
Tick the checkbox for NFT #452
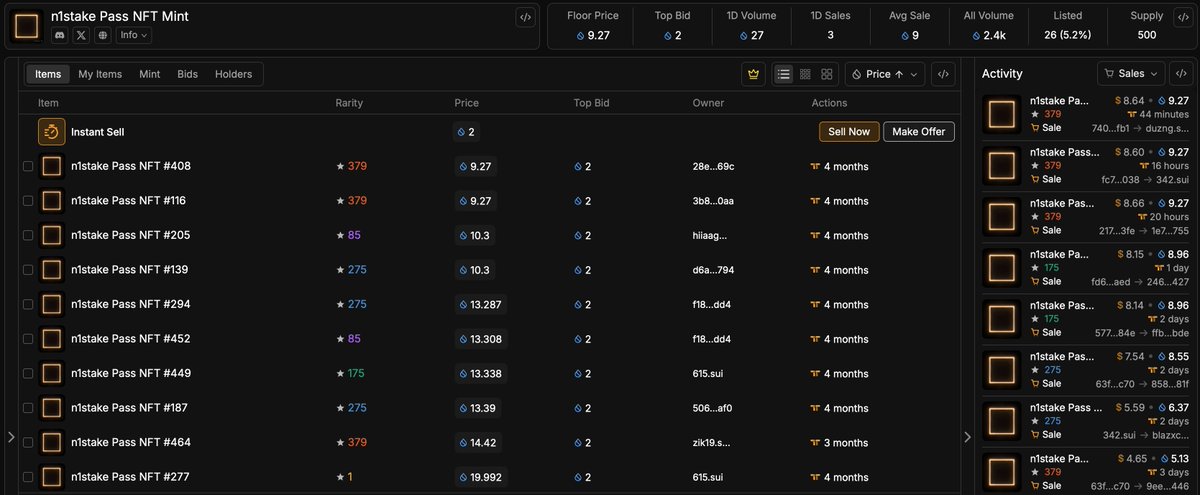(28, 339)
